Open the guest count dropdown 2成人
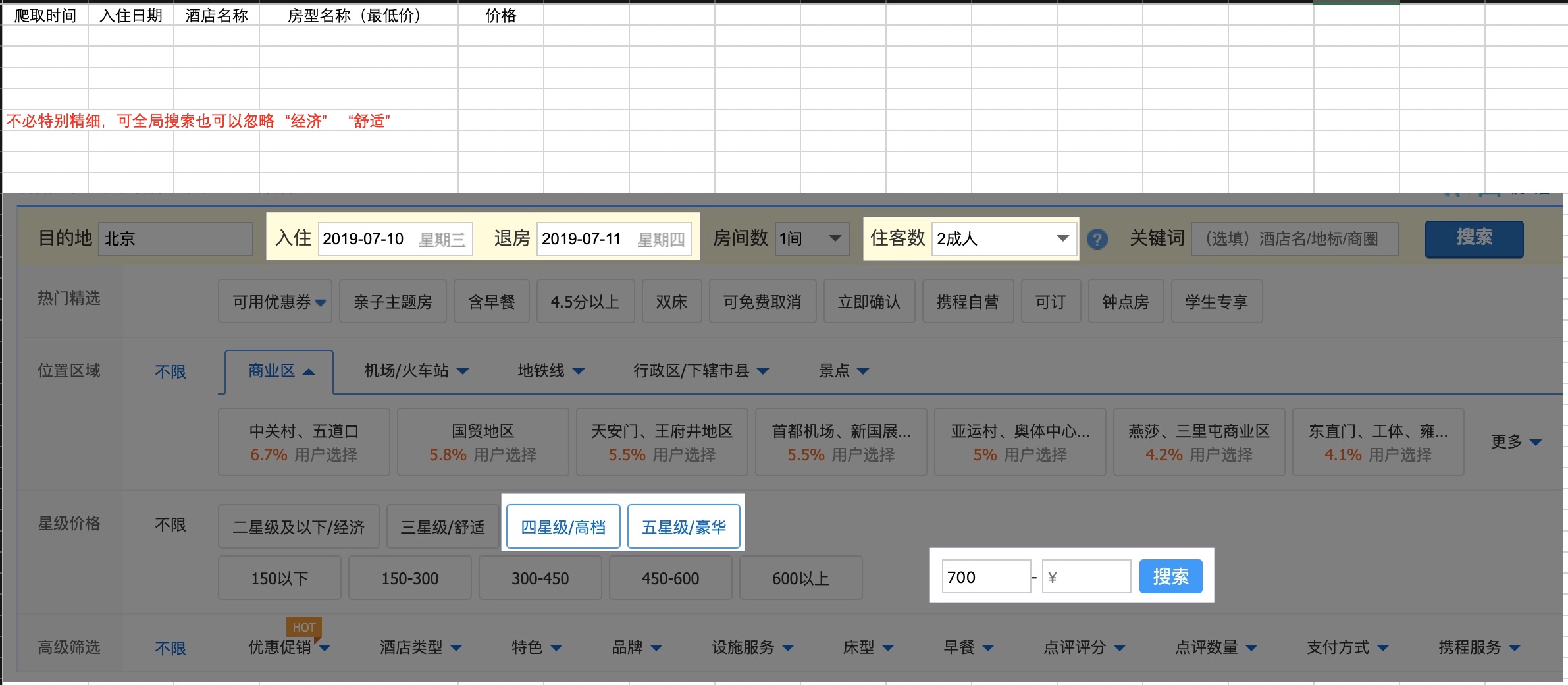The width and height of the screenshot is (1568, 685). click(1004, 238)
